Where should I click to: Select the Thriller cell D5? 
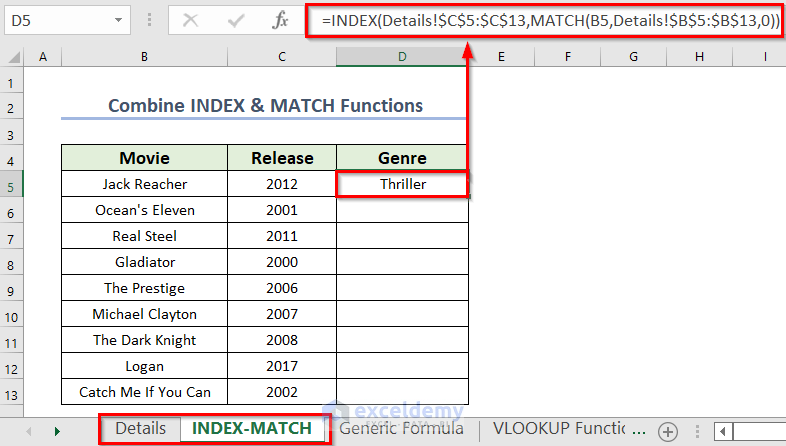pos(402,184)
